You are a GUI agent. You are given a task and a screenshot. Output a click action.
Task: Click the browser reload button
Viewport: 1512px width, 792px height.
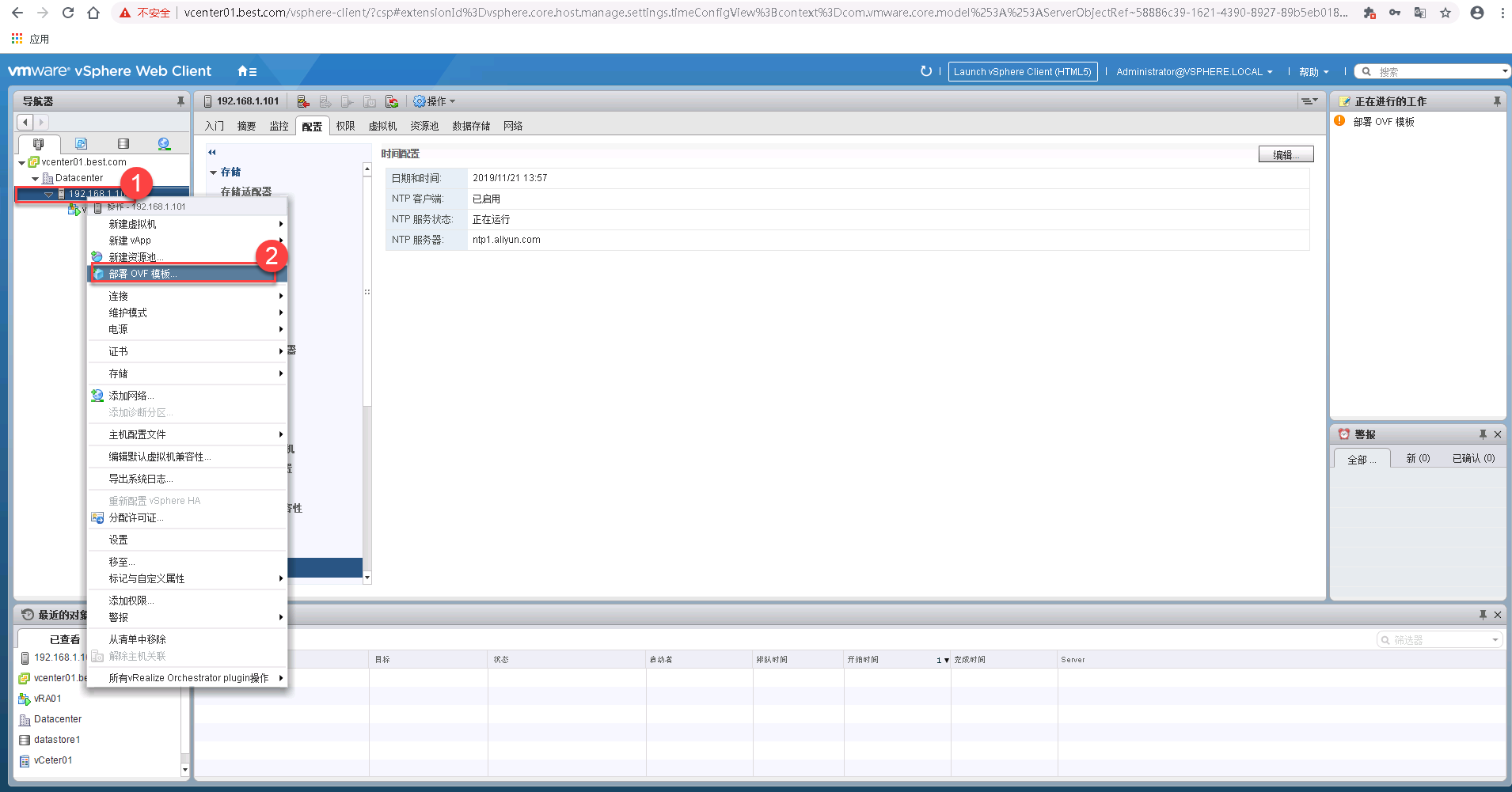[x=68, y=13]
